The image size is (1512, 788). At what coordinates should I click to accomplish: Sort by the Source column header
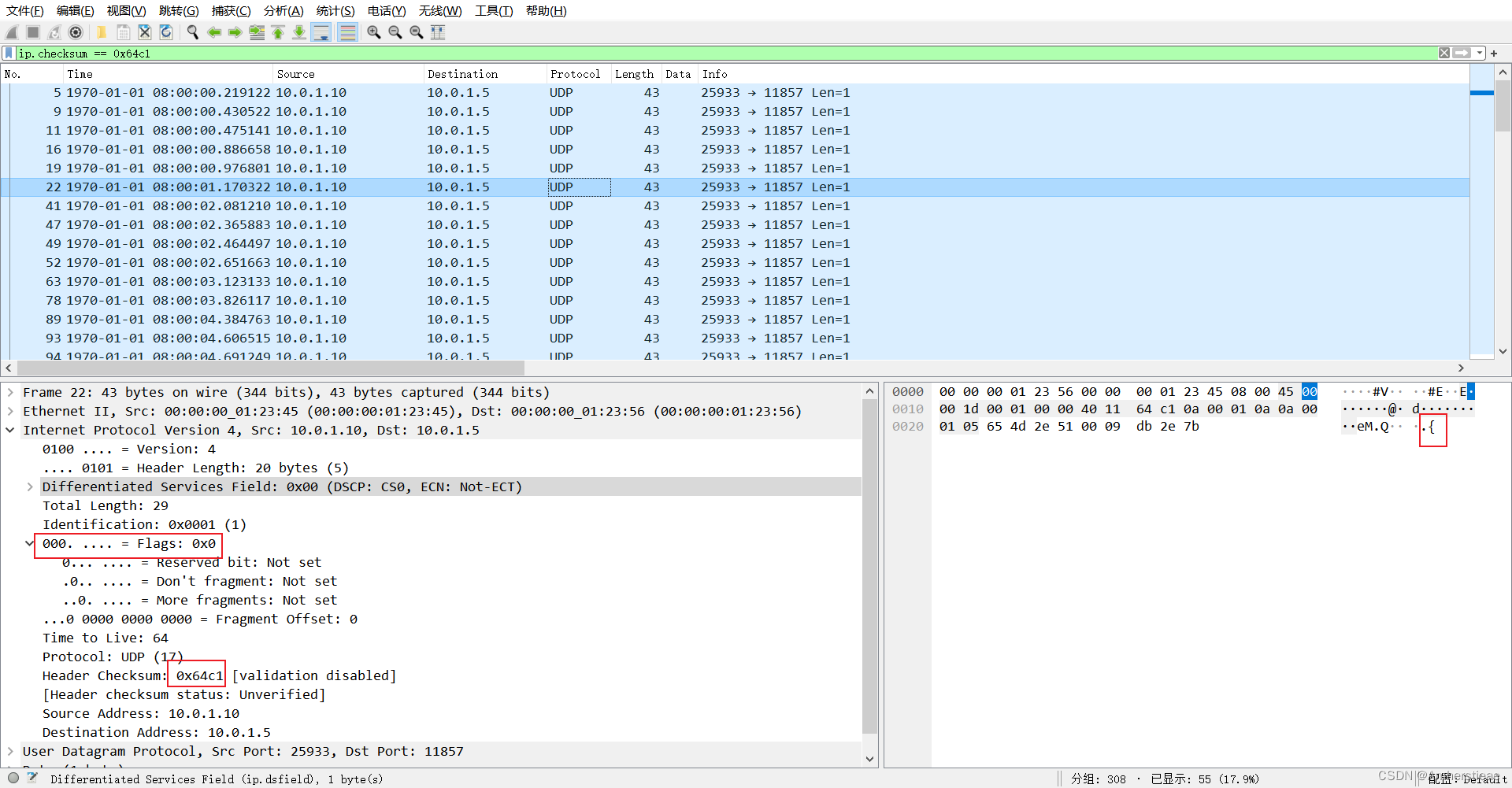[x=349, y=74]
